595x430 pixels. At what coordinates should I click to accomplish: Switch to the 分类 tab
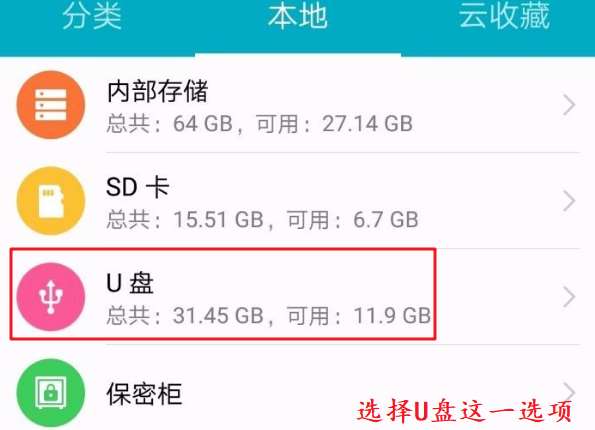92,16
